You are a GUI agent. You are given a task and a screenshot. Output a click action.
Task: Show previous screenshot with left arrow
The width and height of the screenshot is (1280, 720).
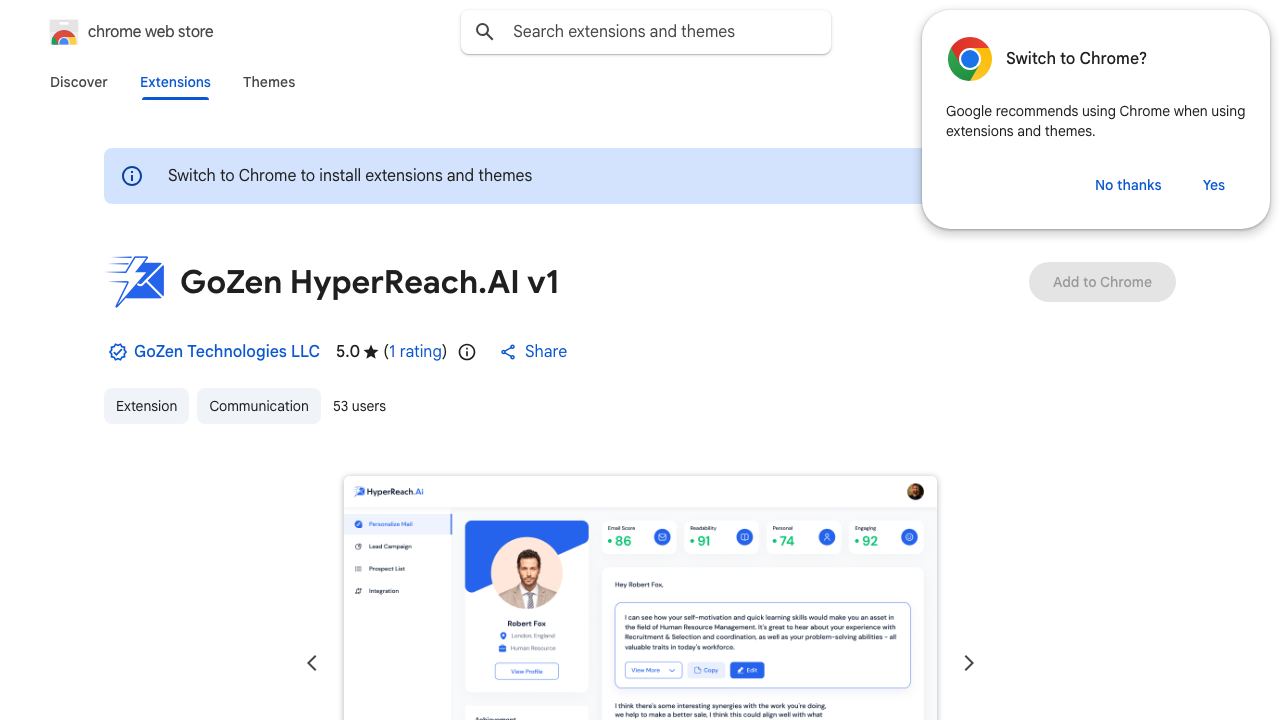coord(312,663)
